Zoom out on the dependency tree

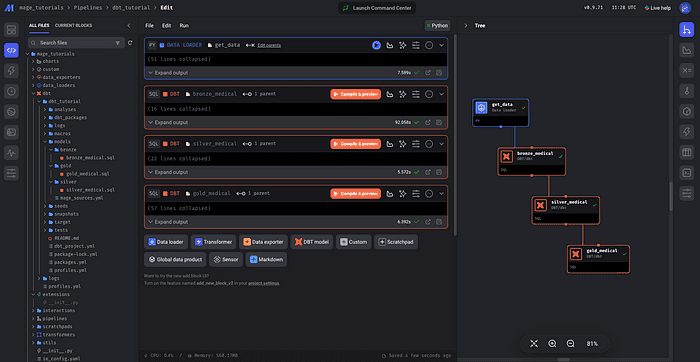[x=570, y=344]
